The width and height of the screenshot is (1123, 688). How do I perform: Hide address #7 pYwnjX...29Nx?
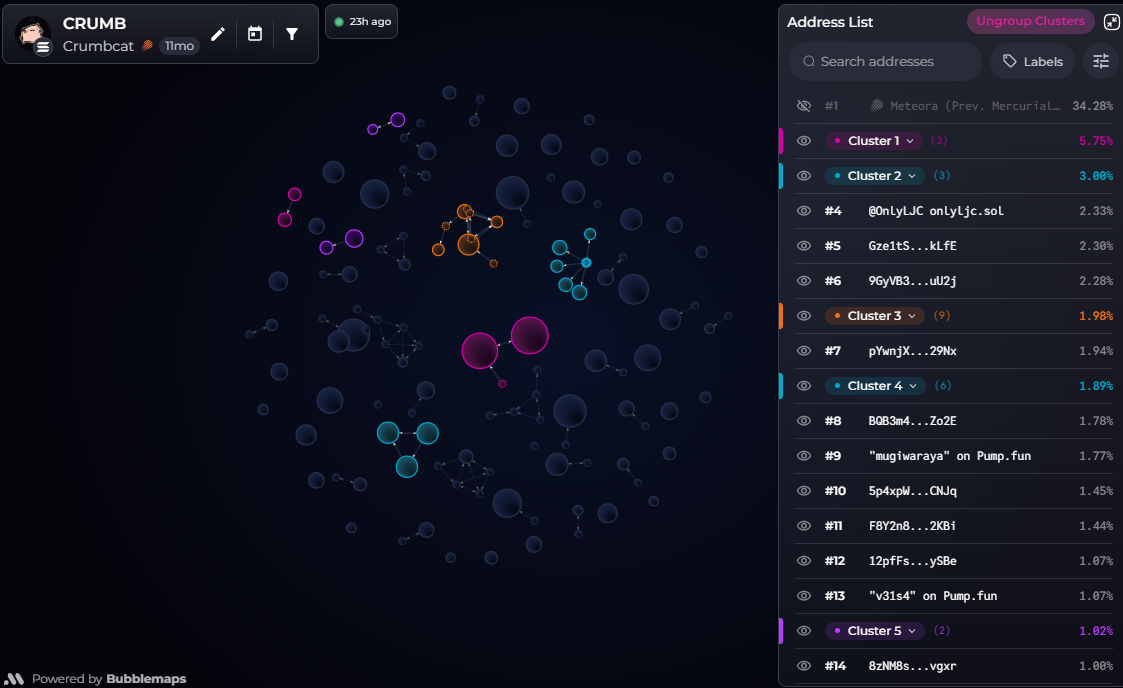pyautogui.click(x=804, y=351)
